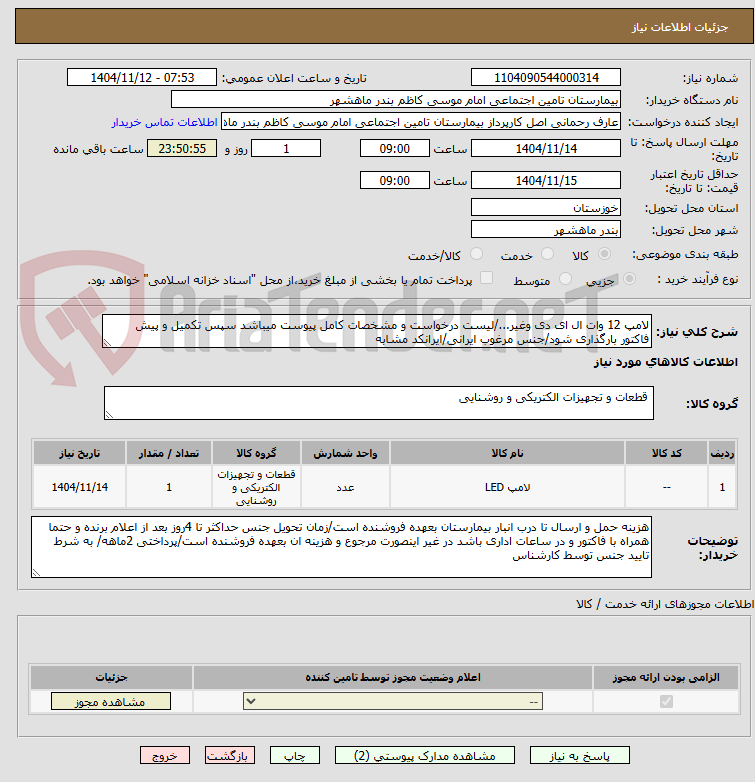Screen dimensions: 755x782
Task: Toggle the اسناد خزانه اسلامی payment checkbox
Action: [486, 278]
